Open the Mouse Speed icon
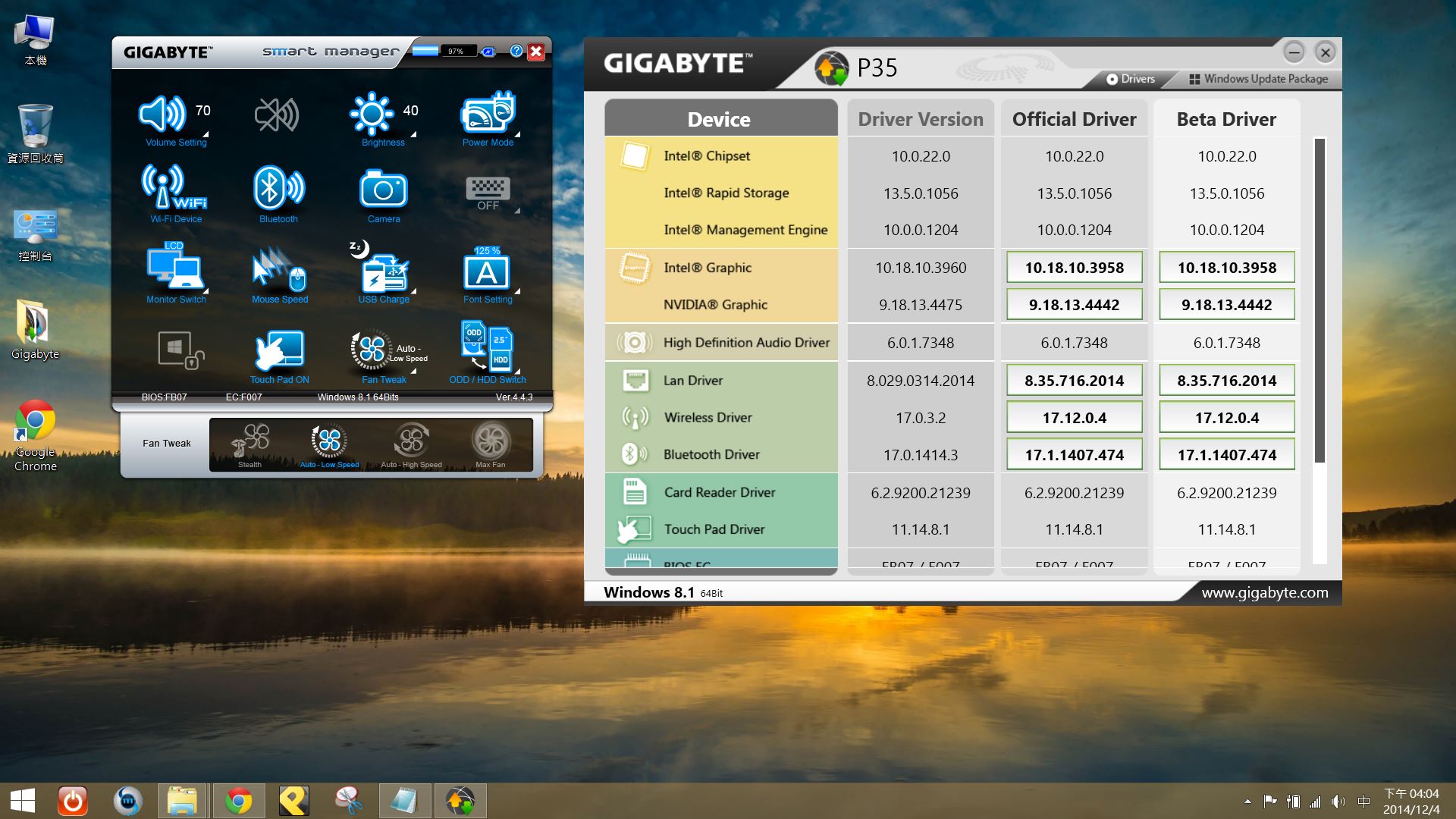This screenshot has width=1456, height=819. click(280, 269)
